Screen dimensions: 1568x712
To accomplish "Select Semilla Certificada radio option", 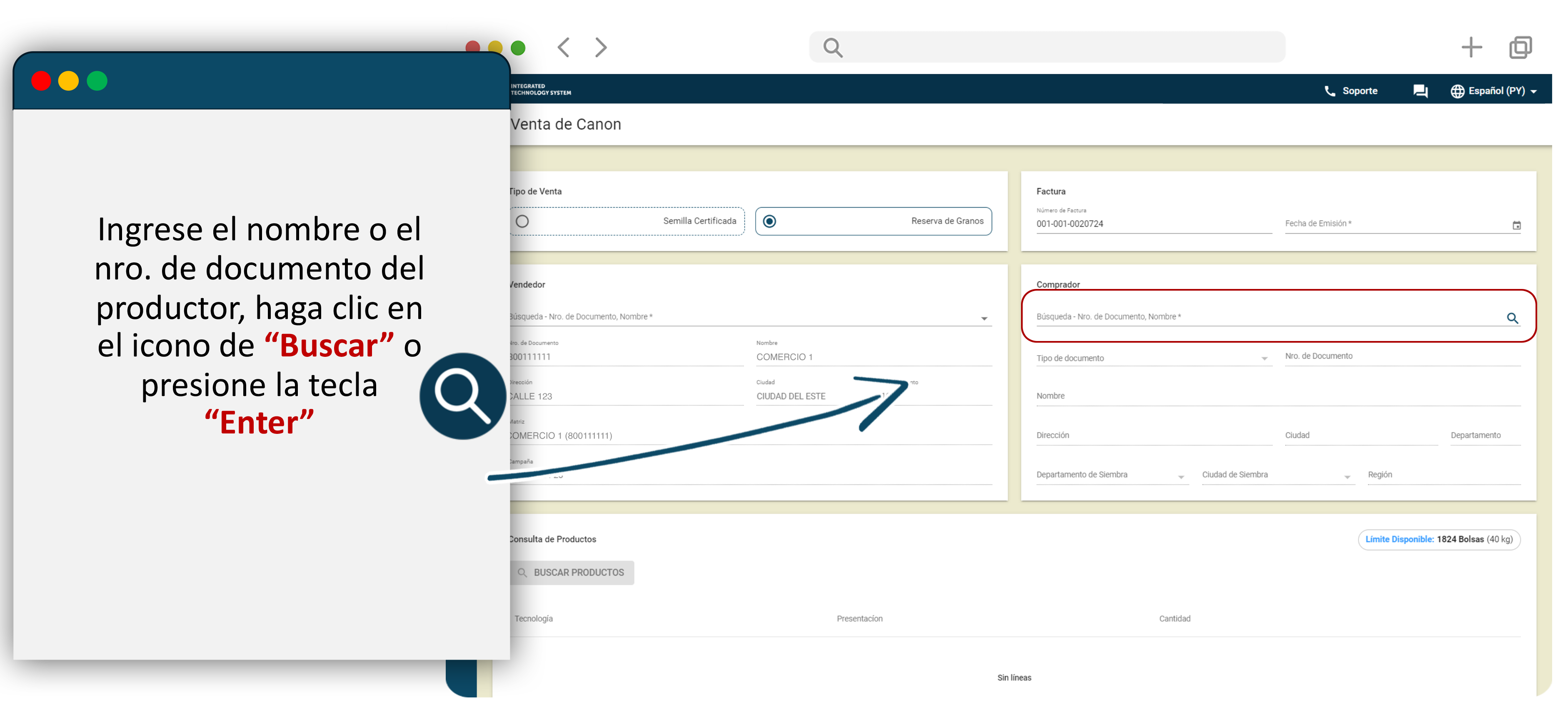I will point(522,222).
